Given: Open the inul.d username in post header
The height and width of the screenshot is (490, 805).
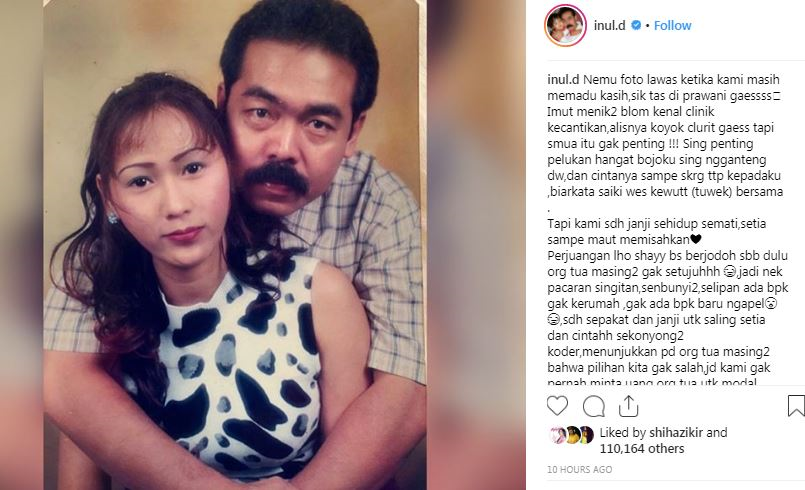Looking at the screenshot, I should [609, 25].
